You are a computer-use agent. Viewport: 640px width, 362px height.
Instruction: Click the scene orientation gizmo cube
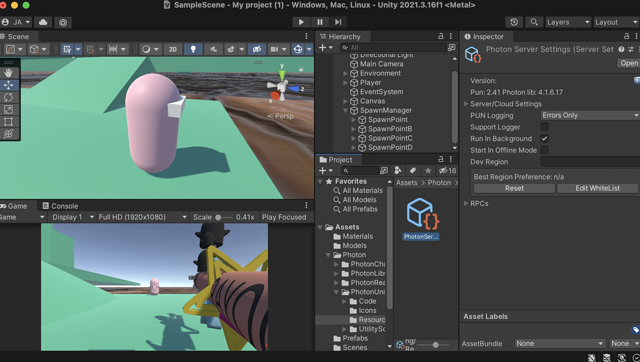281,87
